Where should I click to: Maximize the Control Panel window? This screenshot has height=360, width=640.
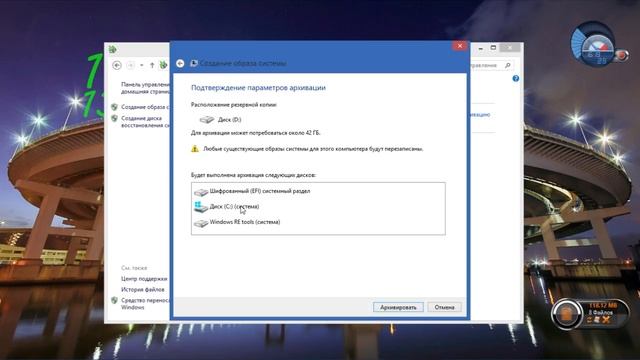[493, 48]
